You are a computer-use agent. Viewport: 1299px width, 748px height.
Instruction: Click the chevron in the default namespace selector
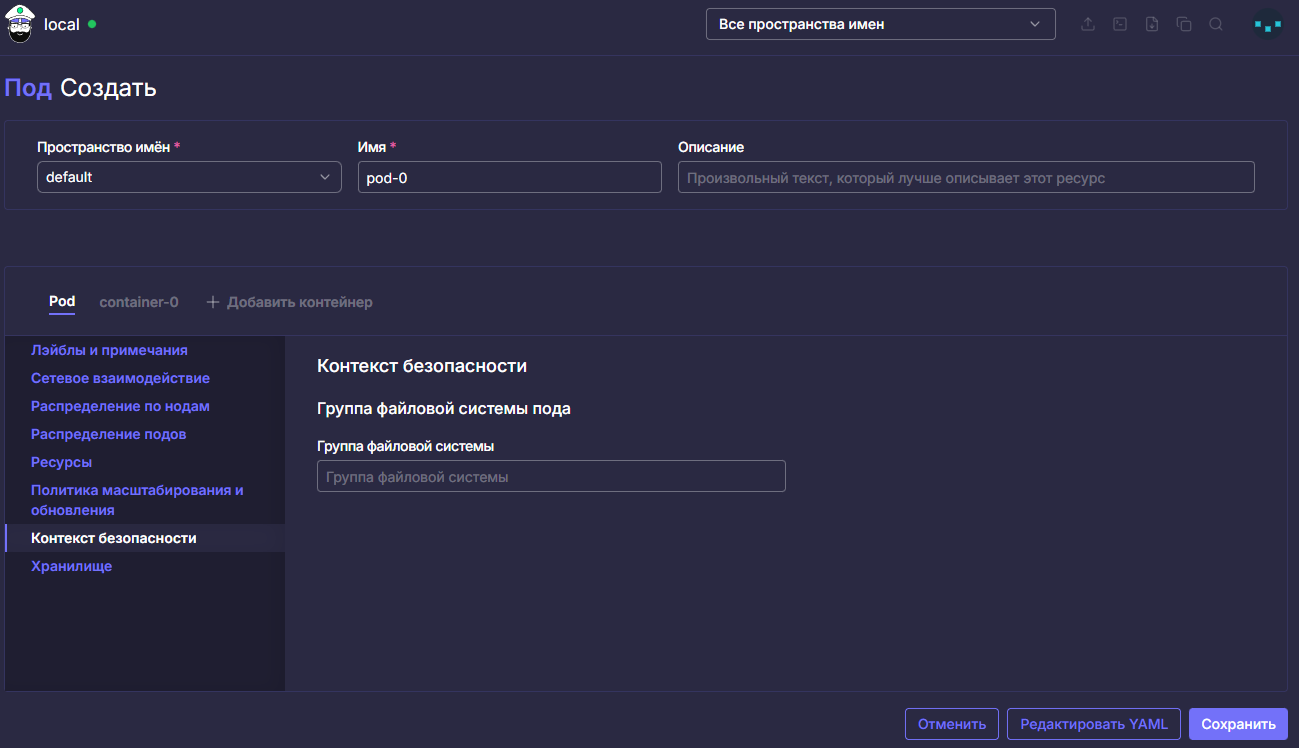tap(325, 177)
